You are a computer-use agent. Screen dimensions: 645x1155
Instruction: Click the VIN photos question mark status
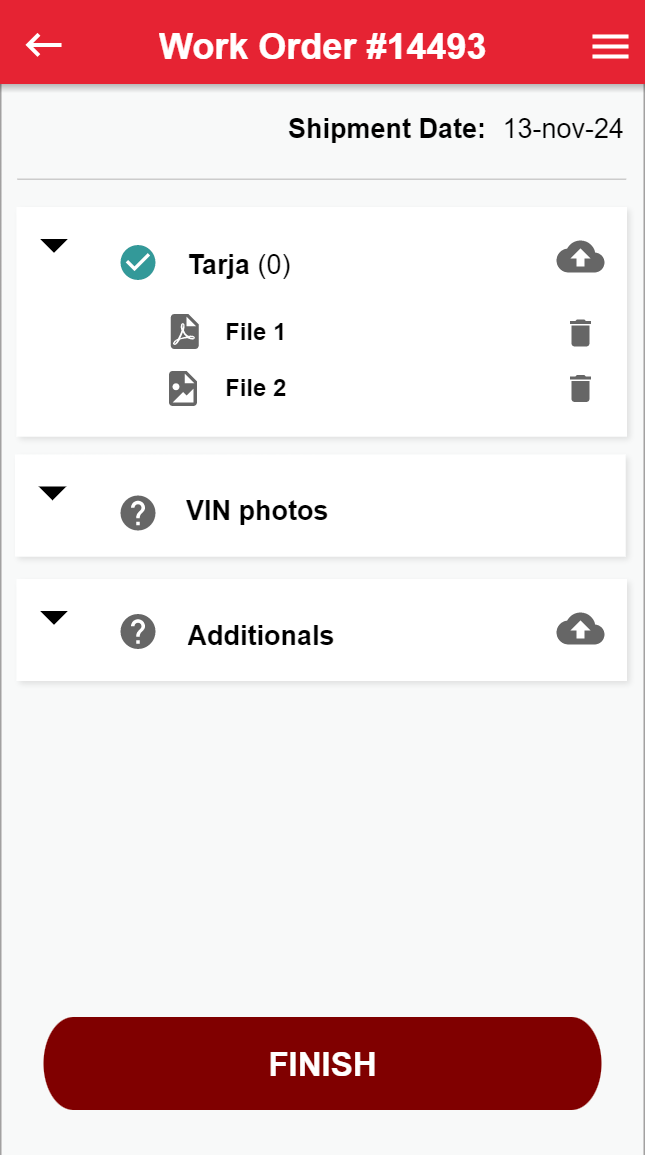(138, 512)
